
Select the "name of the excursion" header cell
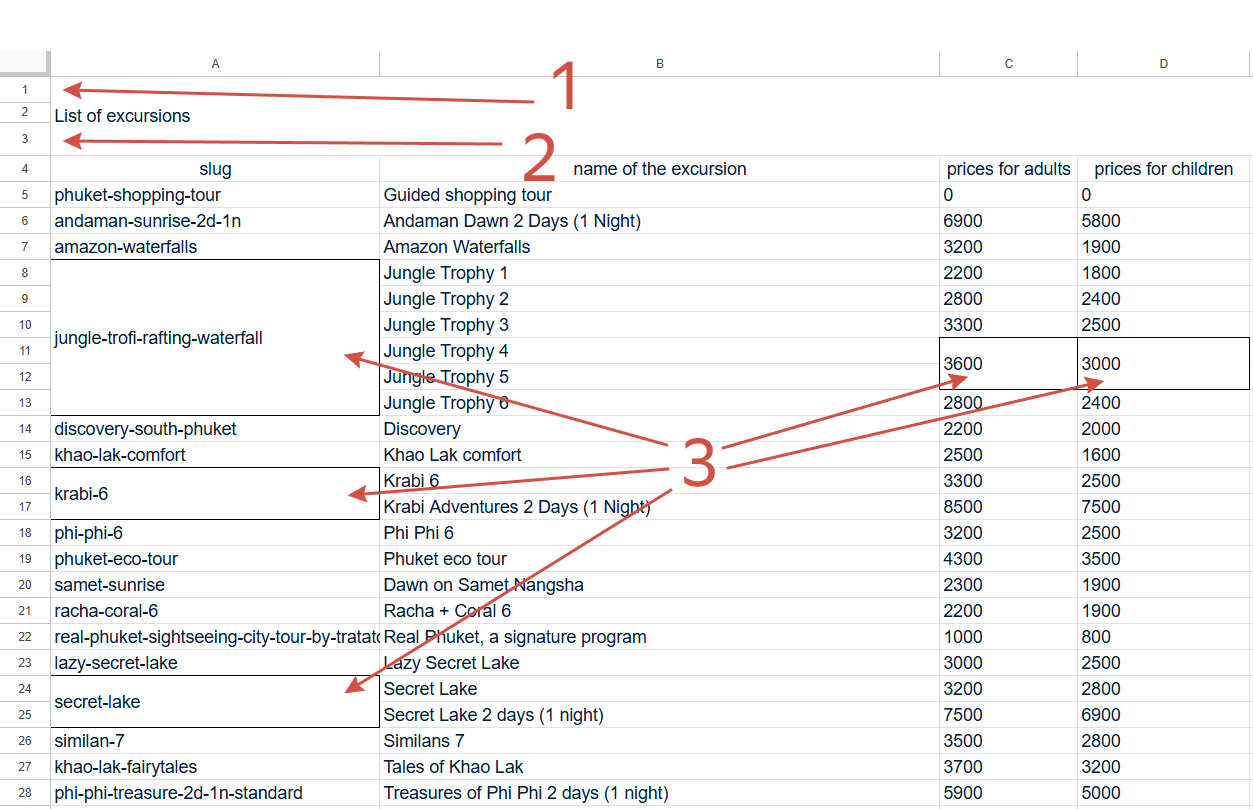click(x=659, y=169)
